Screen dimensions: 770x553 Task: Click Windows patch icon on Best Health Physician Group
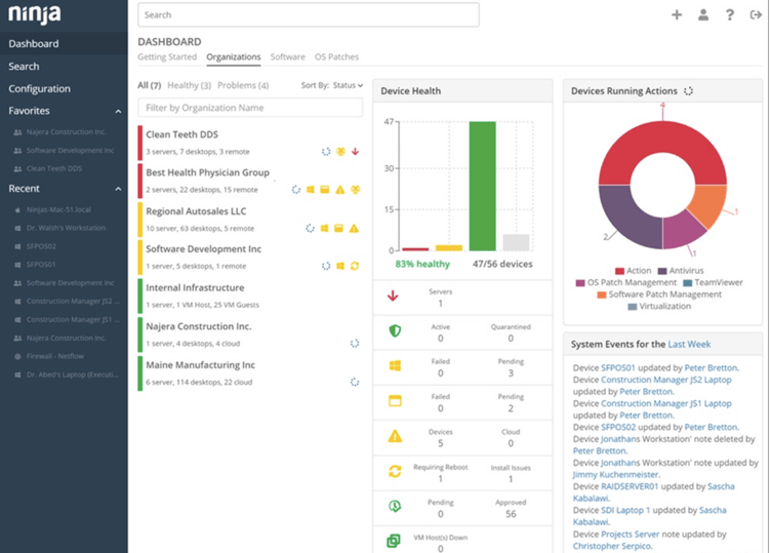[x=310, y=190]
